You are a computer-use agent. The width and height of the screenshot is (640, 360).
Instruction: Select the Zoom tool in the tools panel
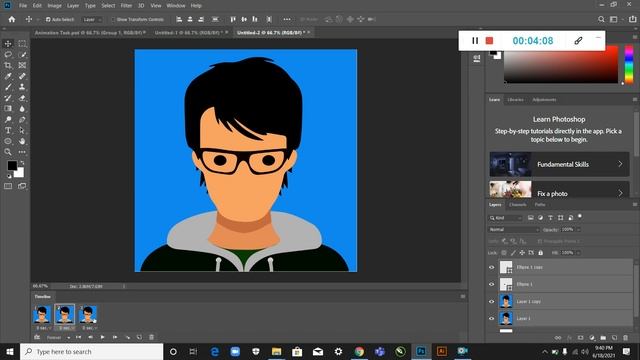8,152
